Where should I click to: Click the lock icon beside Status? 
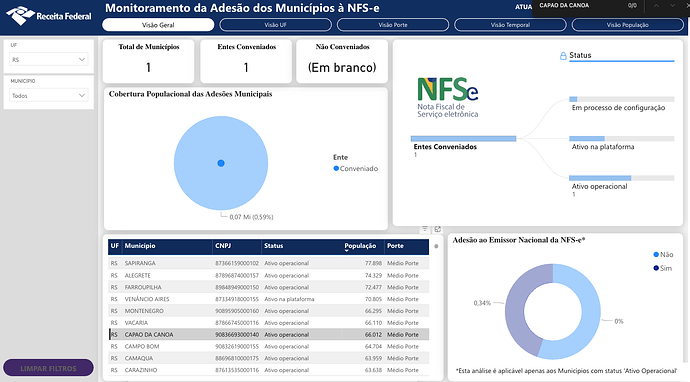pos(563,56)
